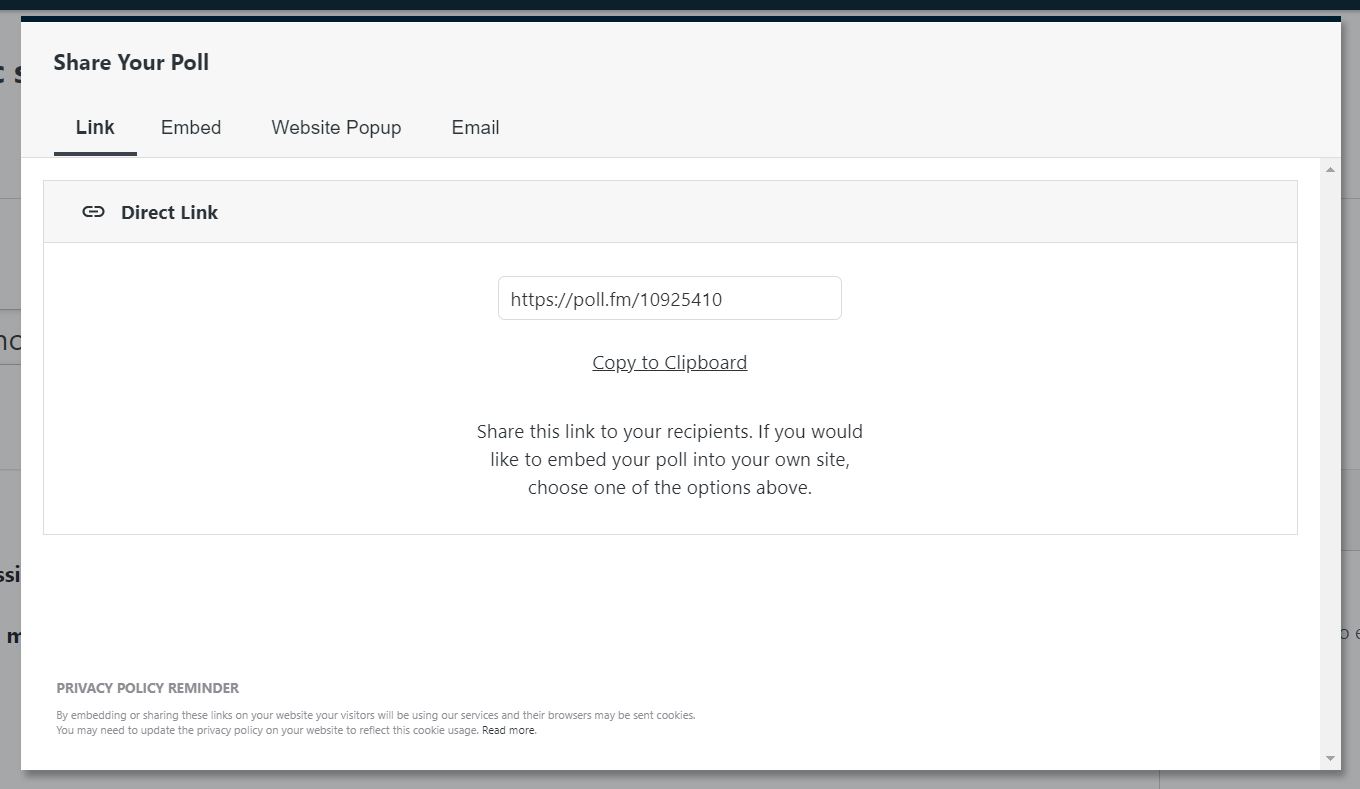Click the PRIVACY POLICY REMINDER heading
The width and height of the screenshot is (1360, 789).
click(x=148, y=688)
